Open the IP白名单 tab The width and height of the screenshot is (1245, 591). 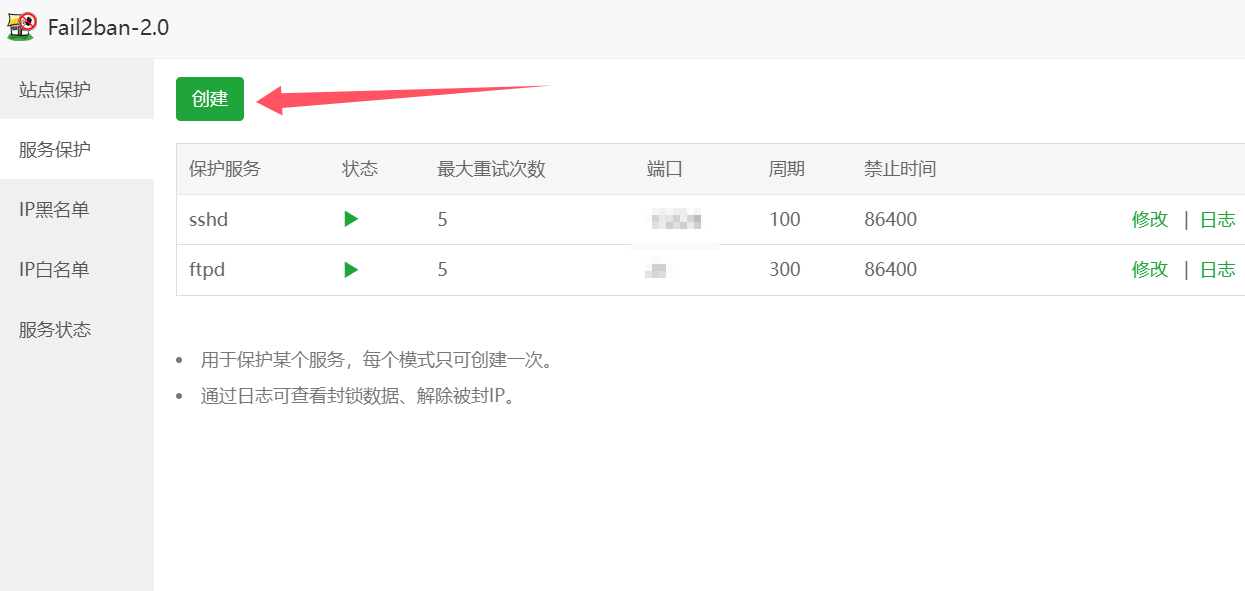coord(77,269)
